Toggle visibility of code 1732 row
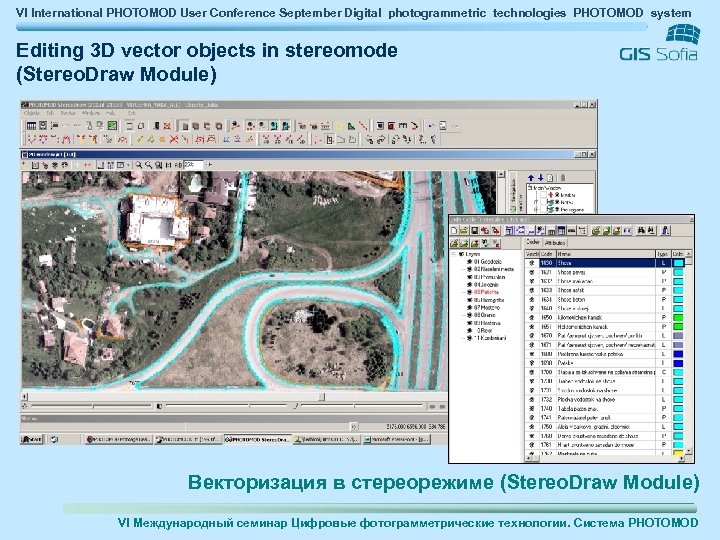Image resolution: width=720 pixels, height=540 pixels. (x=532, y=399)
